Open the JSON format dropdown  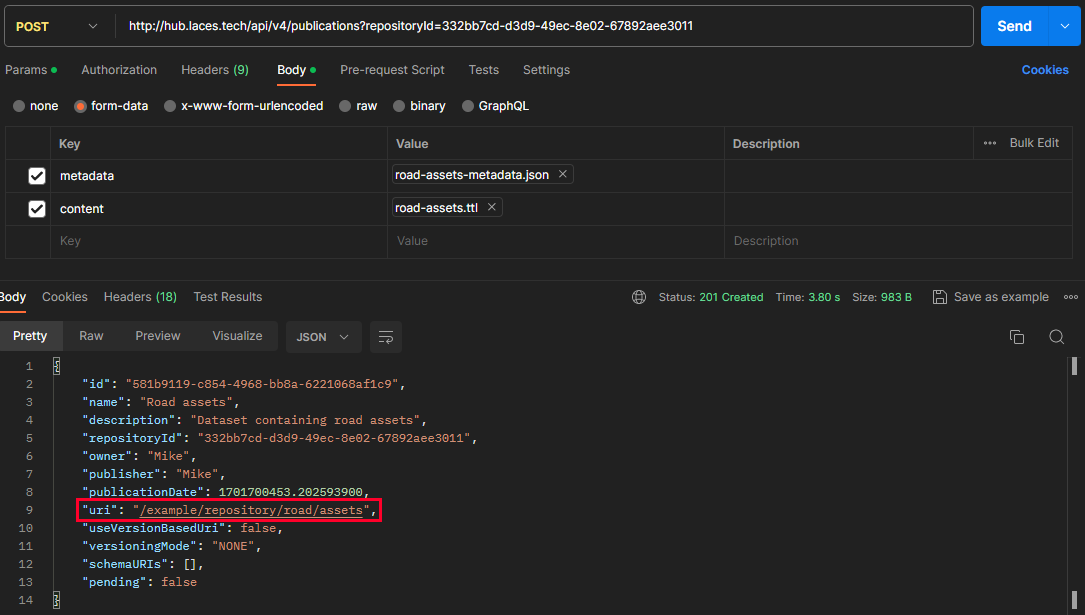point(323,337)
